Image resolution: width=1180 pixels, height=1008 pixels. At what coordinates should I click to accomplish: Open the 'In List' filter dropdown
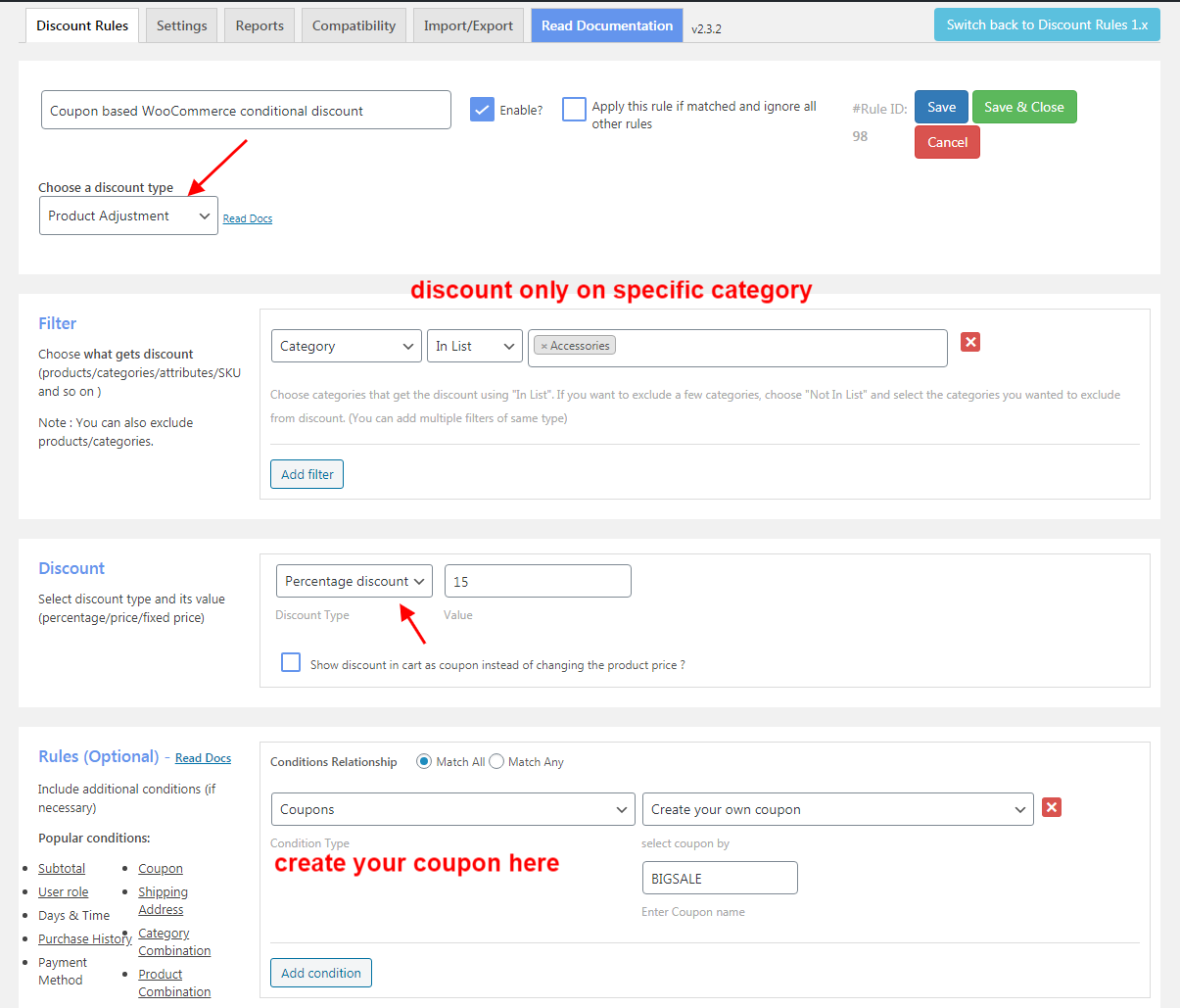tap(474, 345)
